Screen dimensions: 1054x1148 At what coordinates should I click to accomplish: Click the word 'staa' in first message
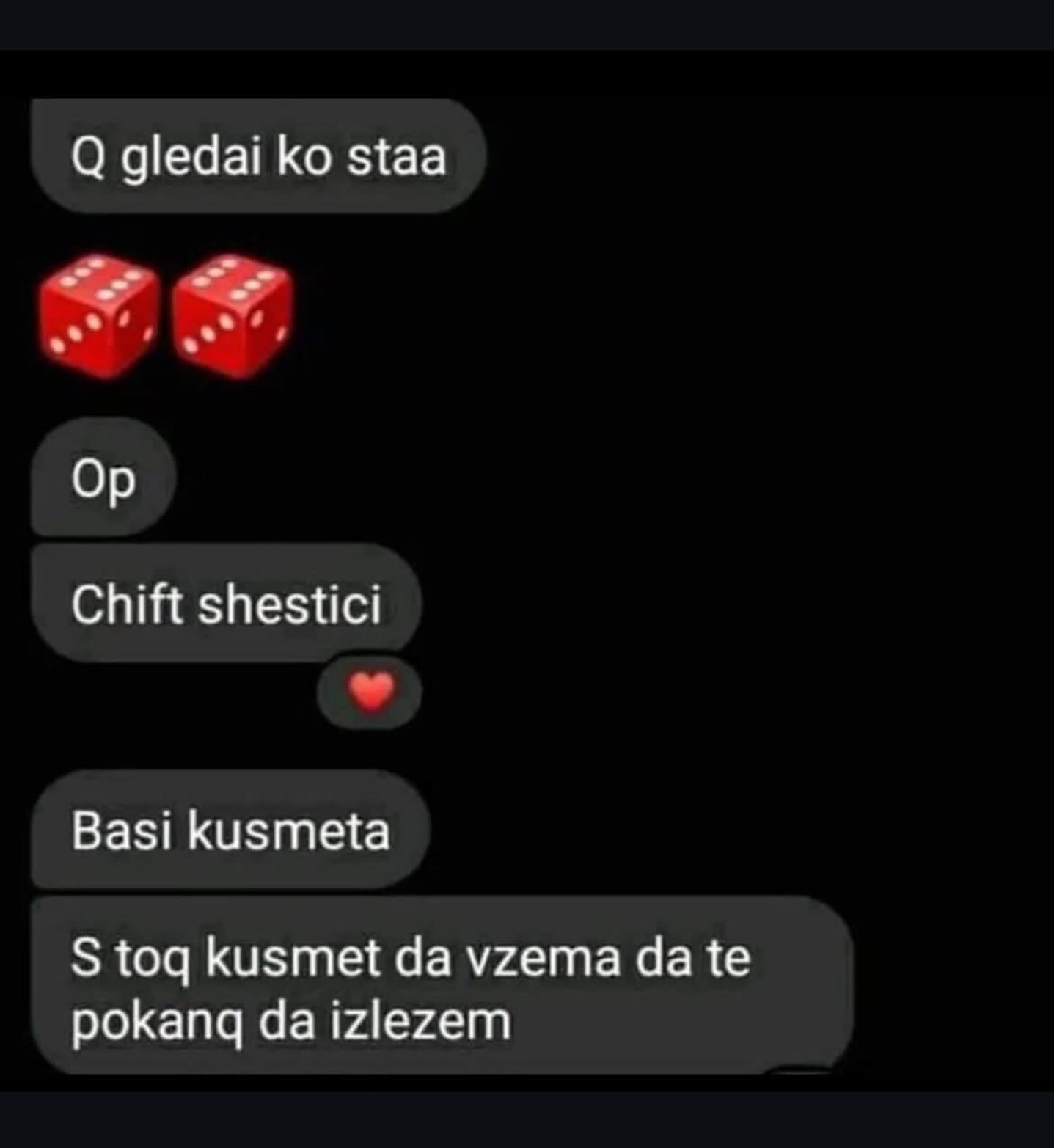pyautogui.click(x=397, y=157)
